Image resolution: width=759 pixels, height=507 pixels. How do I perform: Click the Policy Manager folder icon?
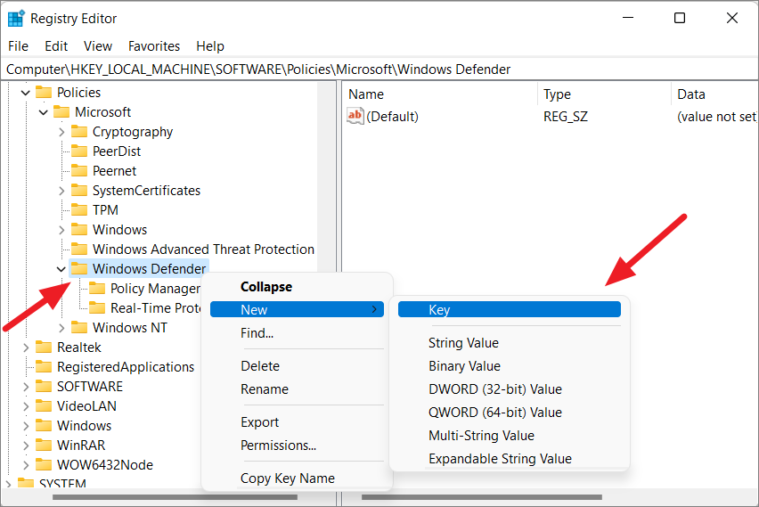(x=97, y=288)
